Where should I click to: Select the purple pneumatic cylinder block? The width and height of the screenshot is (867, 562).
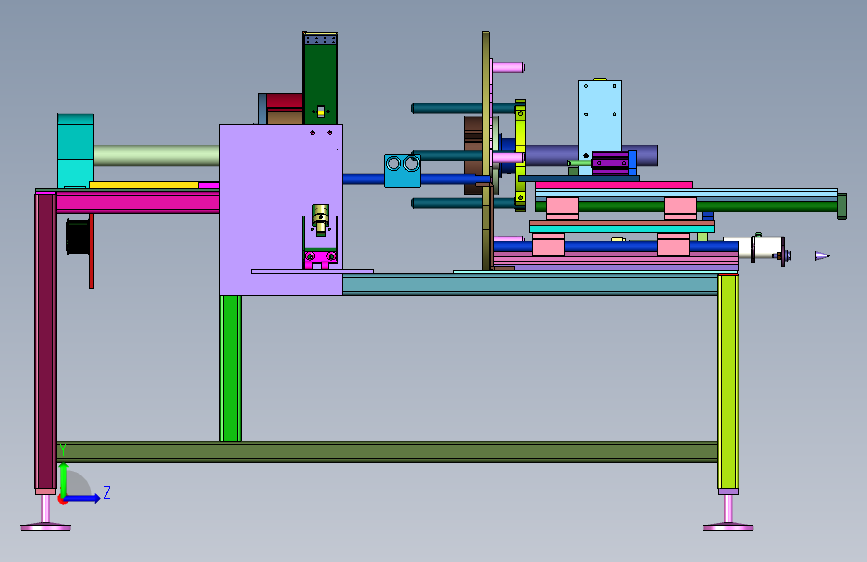pyautogui.click(x=610, y=163)
